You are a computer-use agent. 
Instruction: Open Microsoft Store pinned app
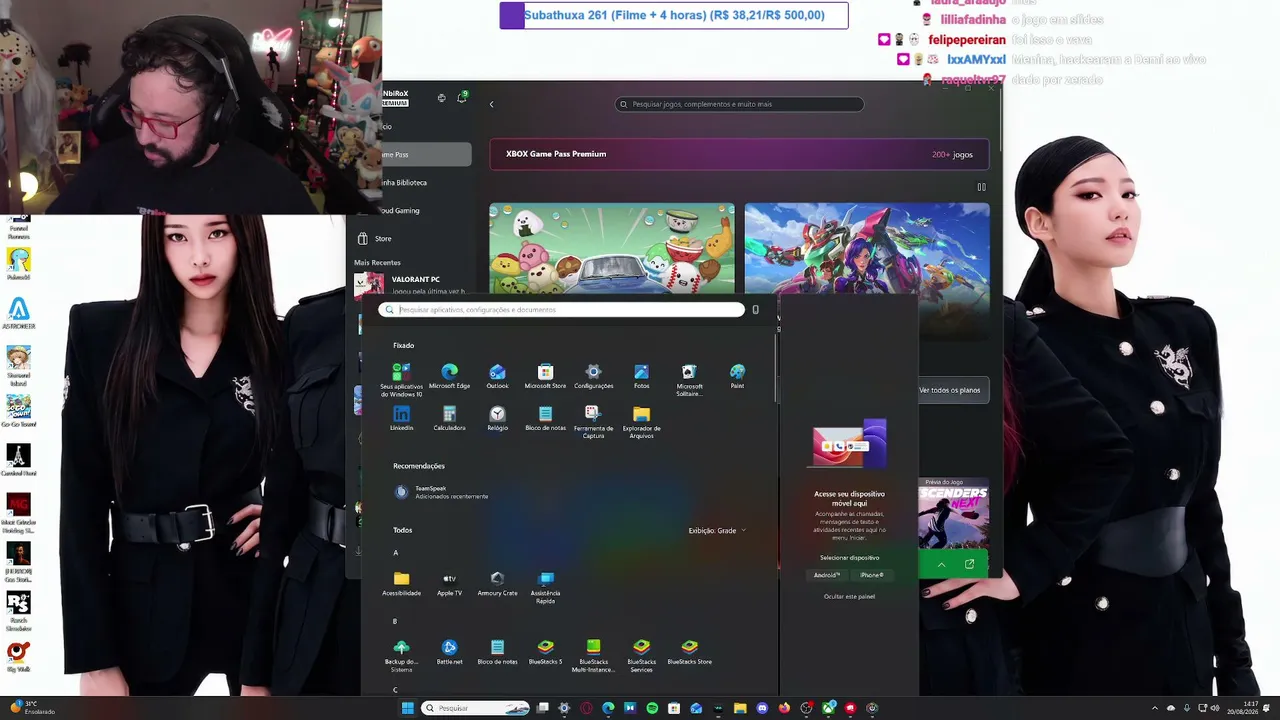545,376
